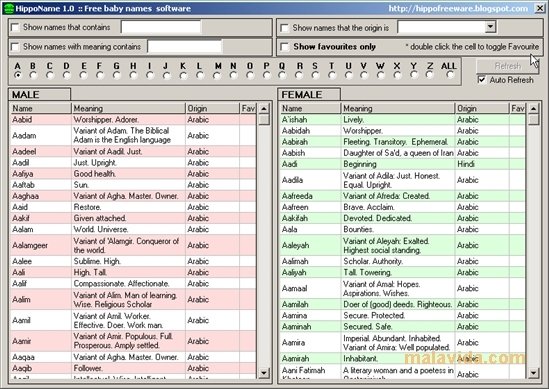
Task: Click female list scroll-up arrow
Action: click(x=534, y=109)
